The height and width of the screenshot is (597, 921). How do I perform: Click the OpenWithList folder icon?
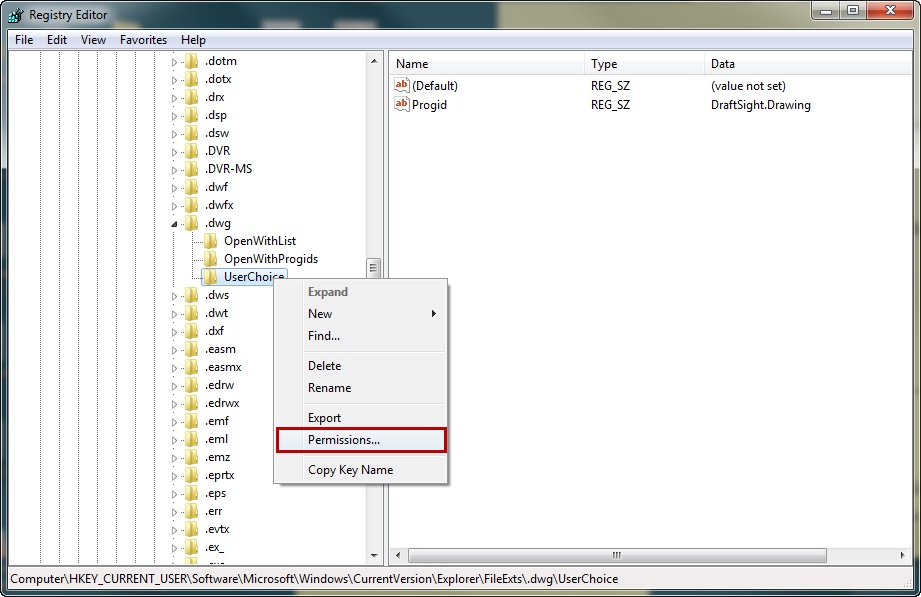(210, 242)
